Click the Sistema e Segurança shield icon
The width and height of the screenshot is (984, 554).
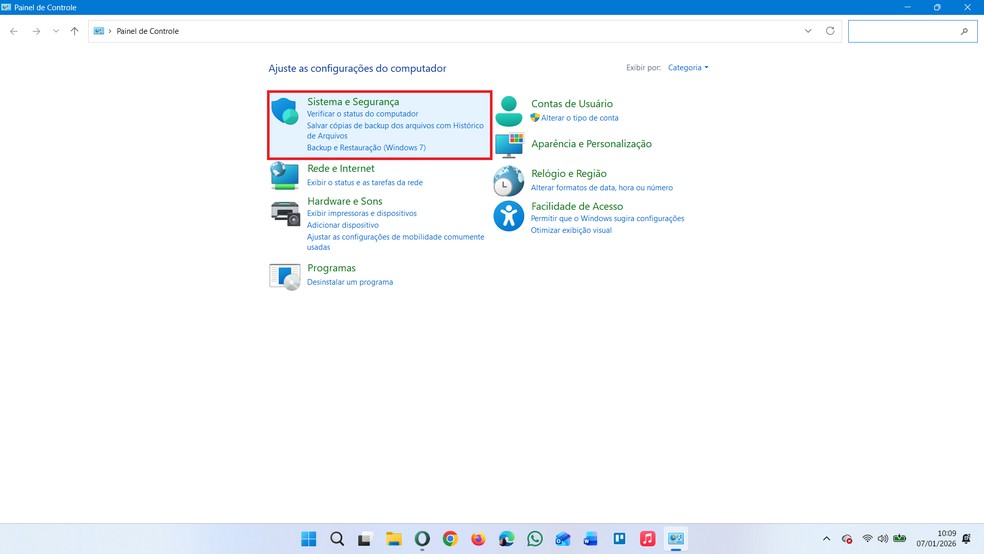click(x=285, y=112)
